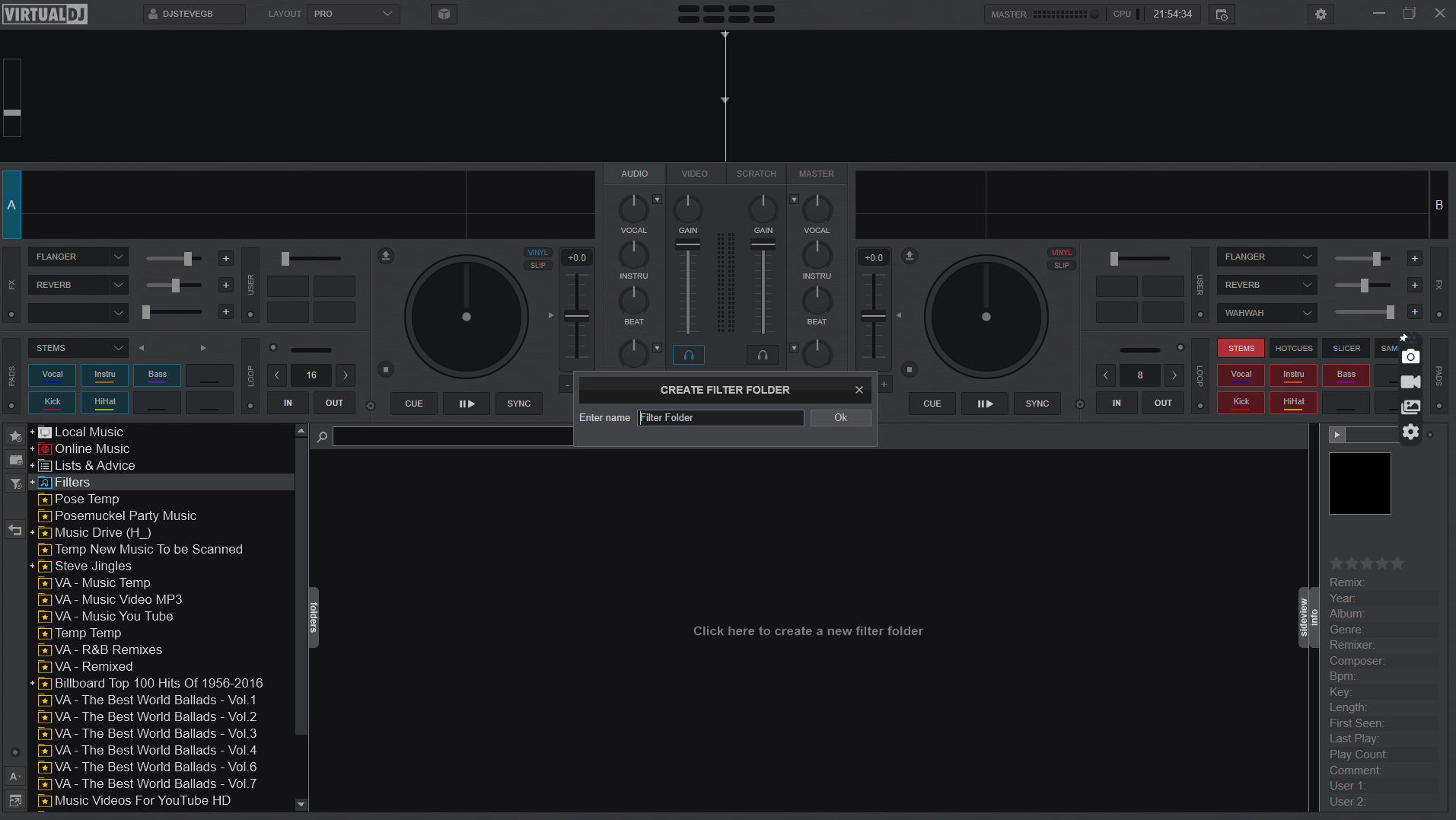The height and width of the screenshot is (820, 1456).
Task: Click the Enter name text field
Action: point(720,418)
